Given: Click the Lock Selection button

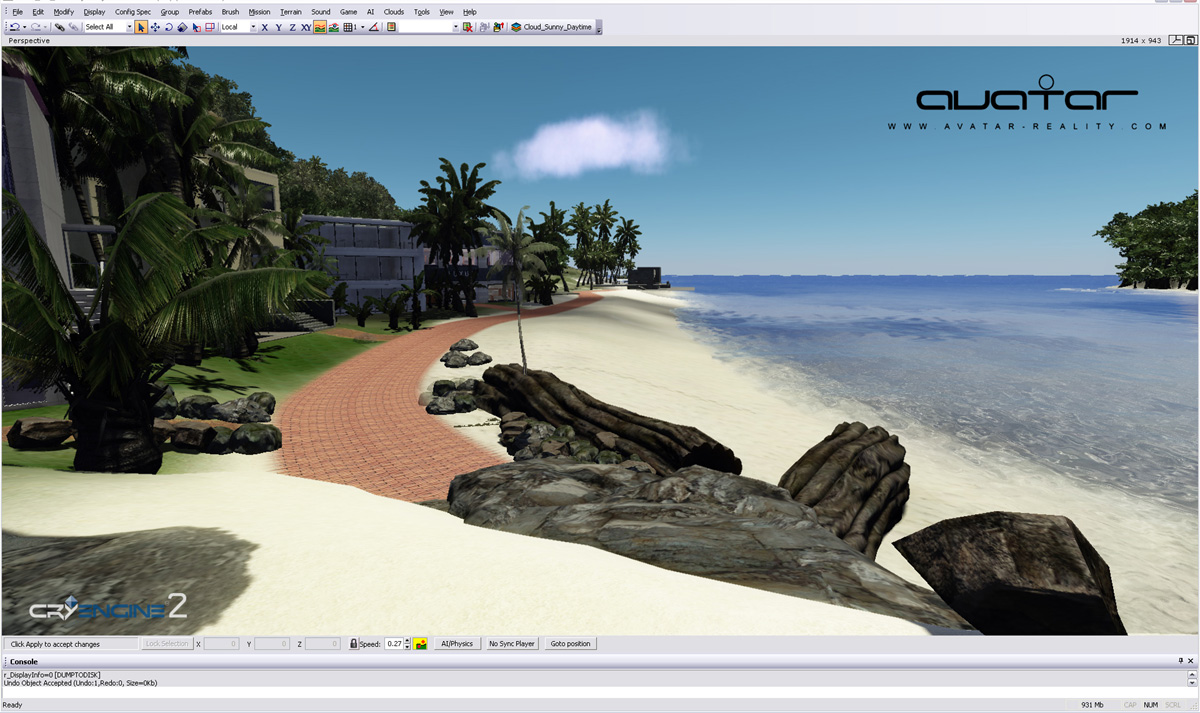Looking at the screenshot, I should 166,644.
